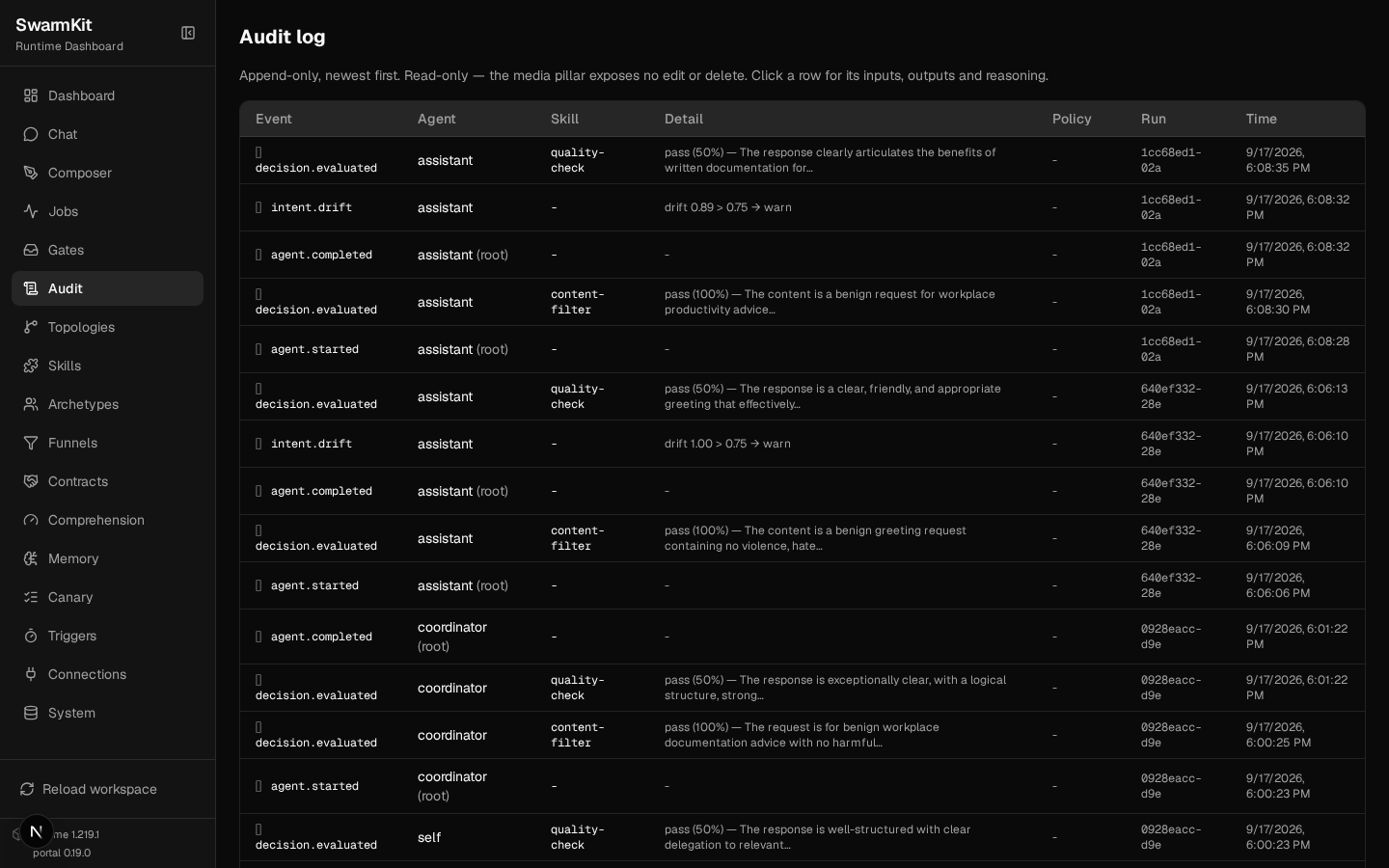Go to the Chat page
Image resolution: width=1389 pixels, height=868 pixels.
coord(107,134)
